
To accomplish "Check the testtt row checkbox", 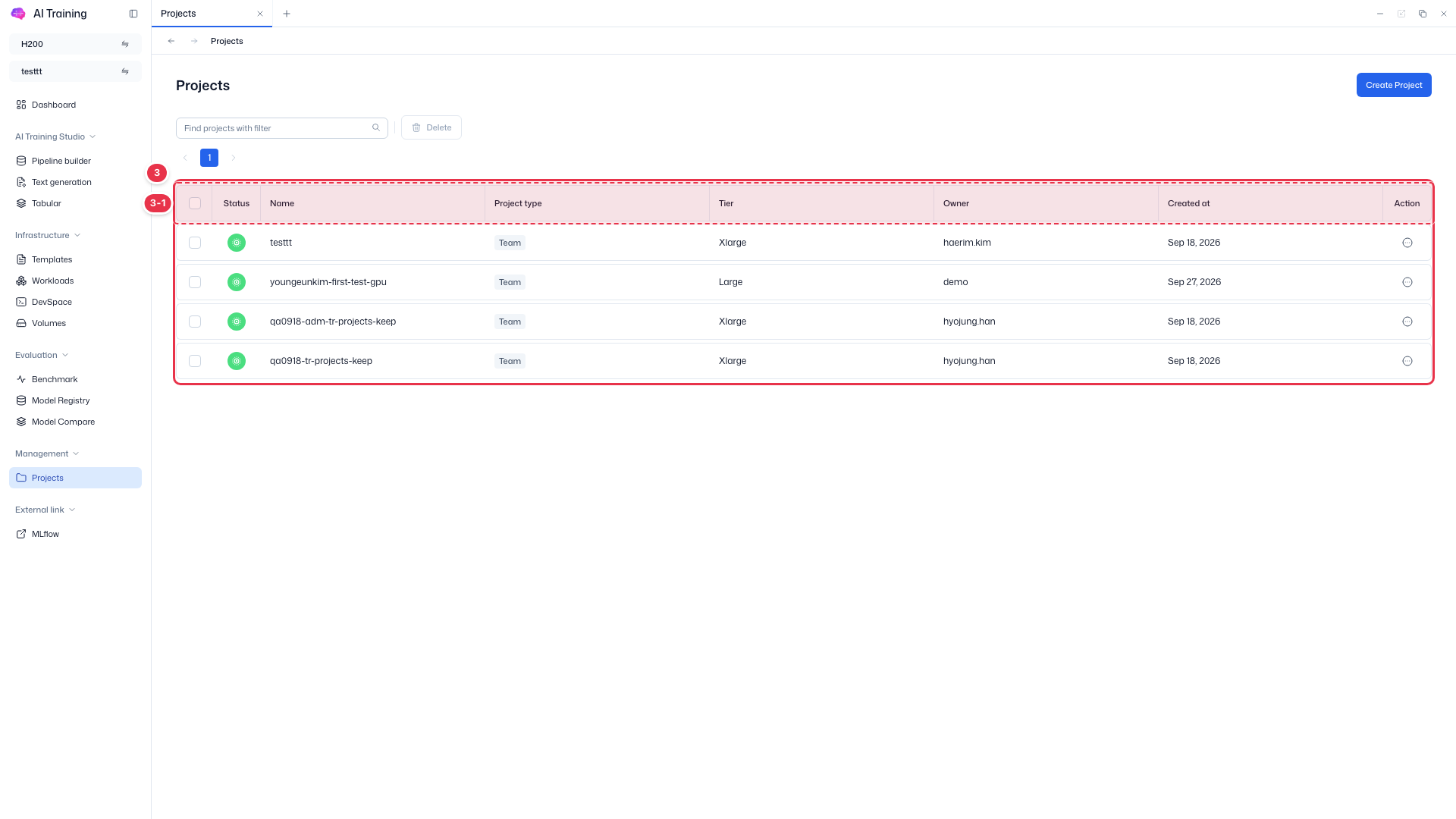I will (x=195, y=243).
